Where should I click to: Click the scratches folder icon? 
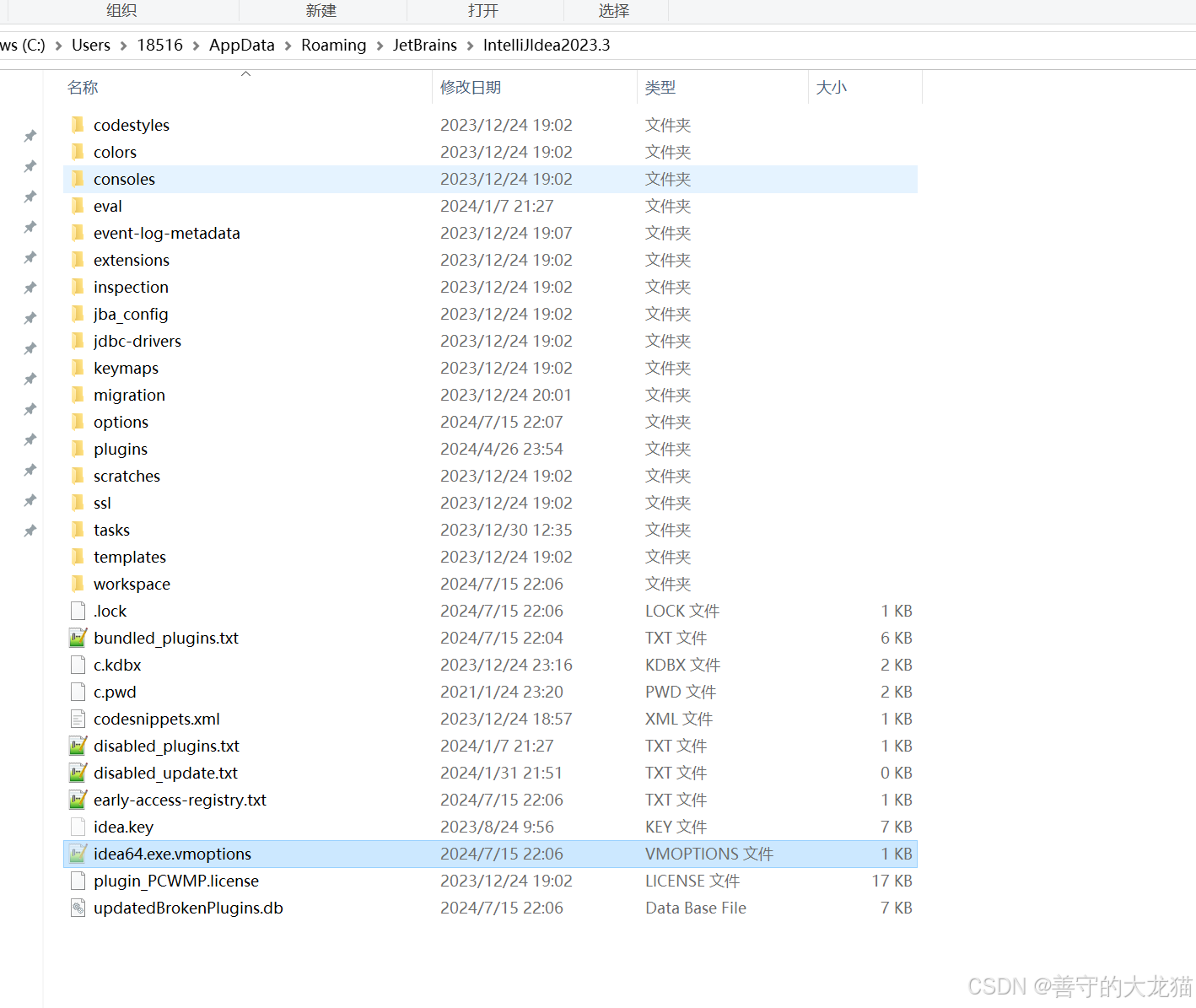point(78,476)
